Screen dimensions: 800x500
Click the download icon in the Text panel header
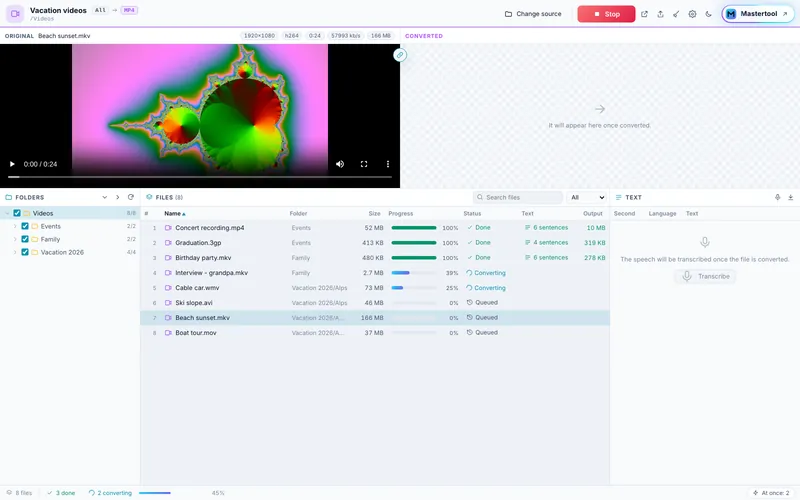(790, 197)
